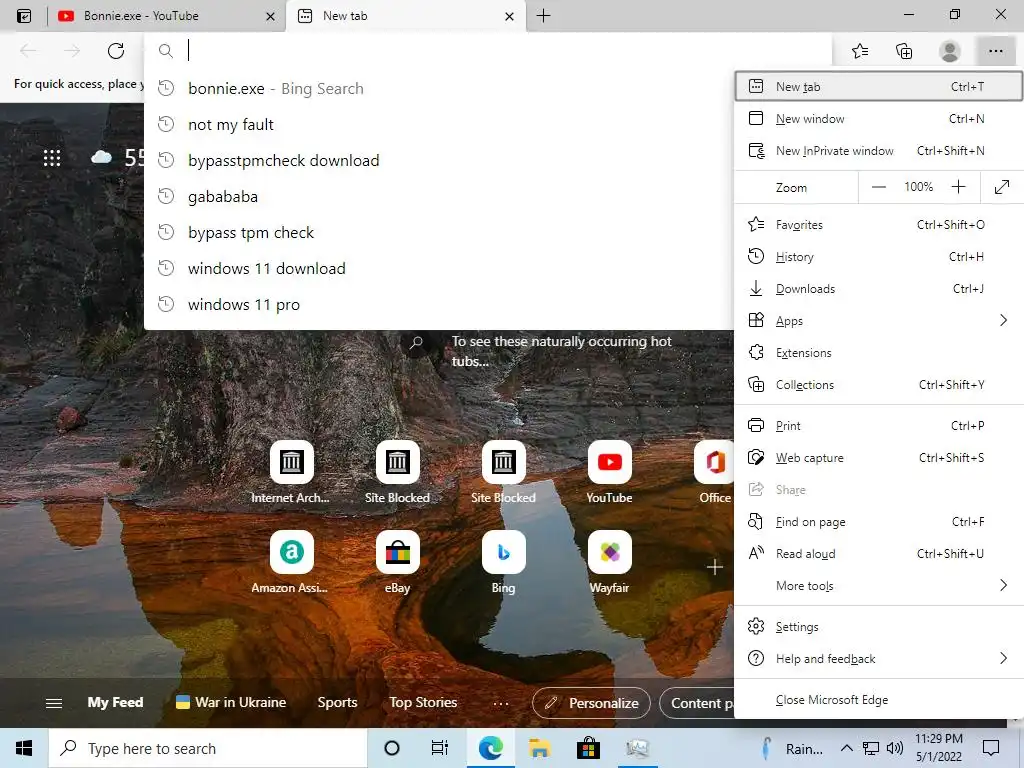The image size is (1024, 768).
Task: Open Settings from the menu
Action: (878, 627)
